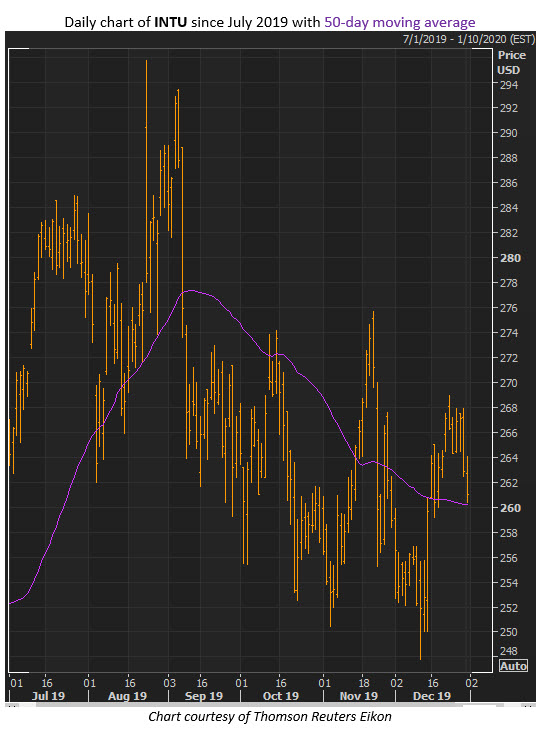
Task: Click the 248 price level label
Action: pyautogui.click(x=509, y=651)
